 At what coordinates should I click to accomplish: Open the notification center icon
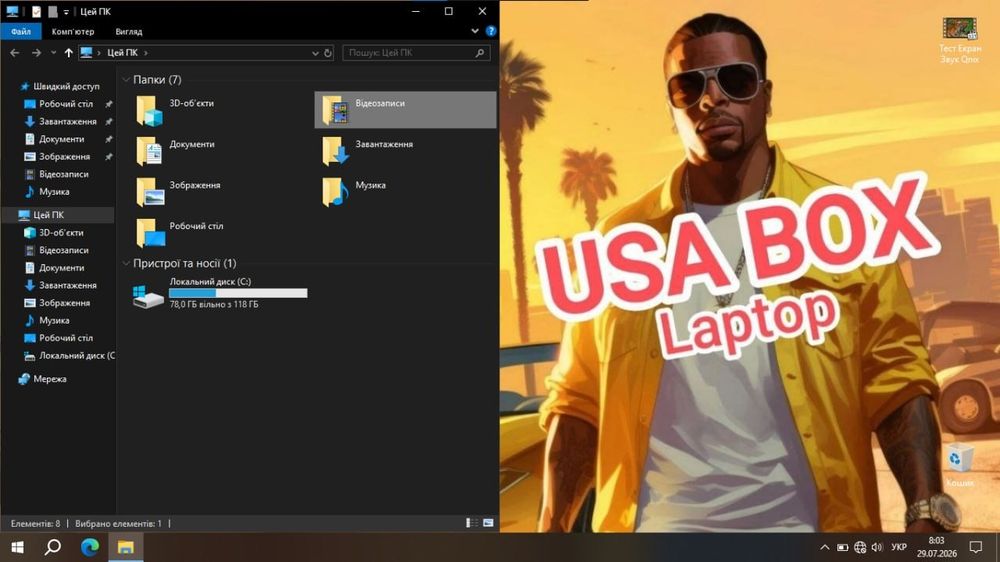point(976,547)
